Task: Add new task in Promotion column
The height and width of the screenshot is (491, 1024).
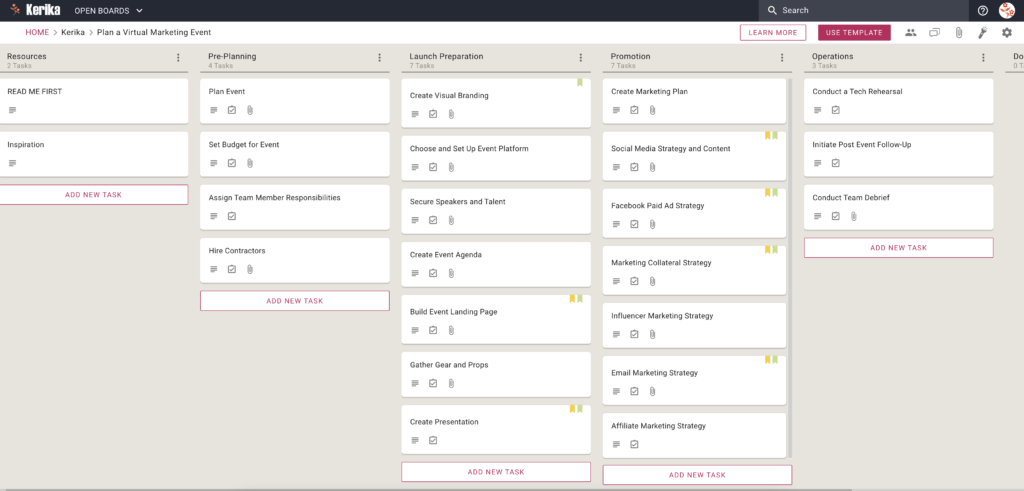Action: (x=697, y=475)
